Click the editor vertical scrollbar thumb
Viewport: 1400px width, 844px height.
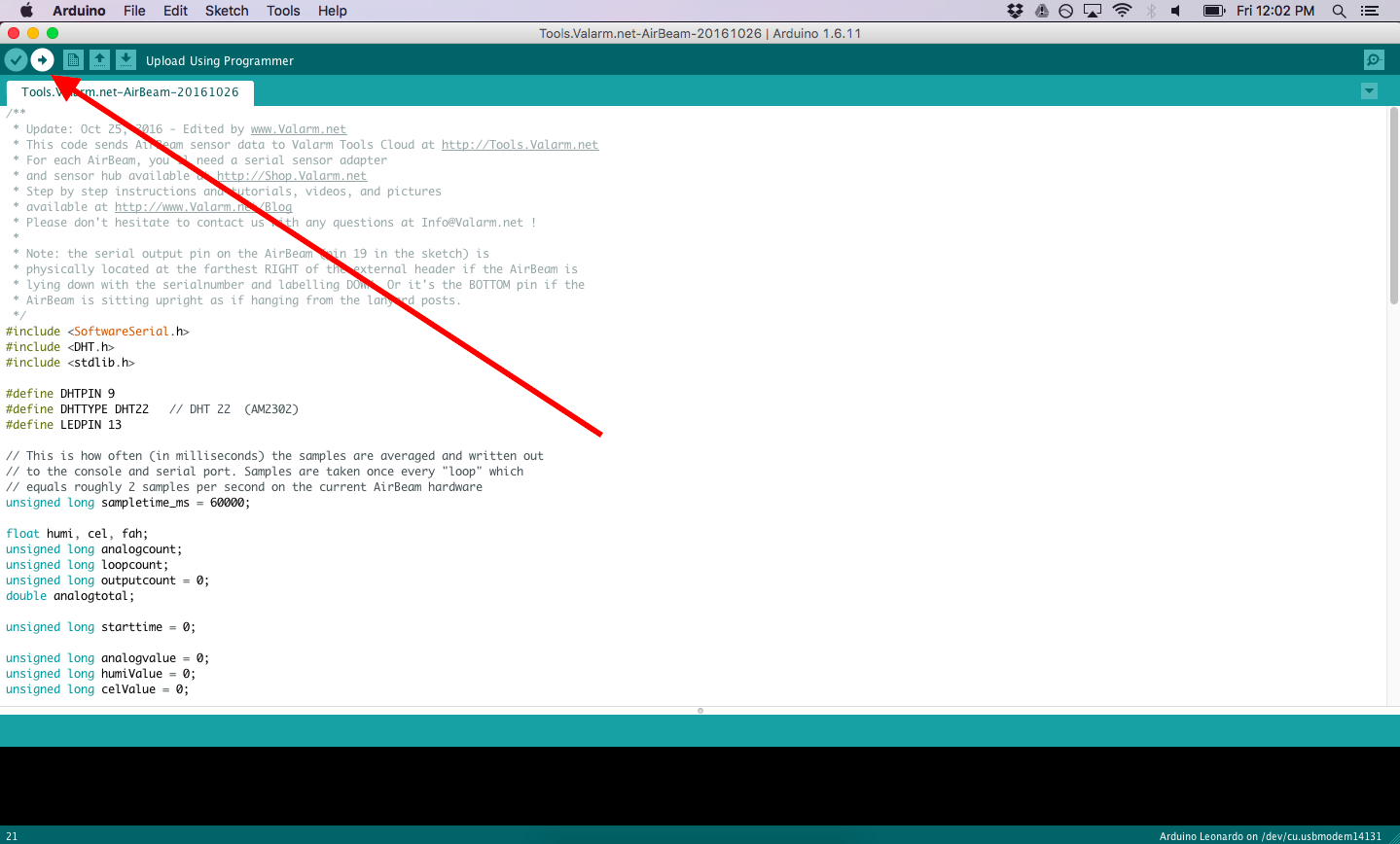[1393, 207]
